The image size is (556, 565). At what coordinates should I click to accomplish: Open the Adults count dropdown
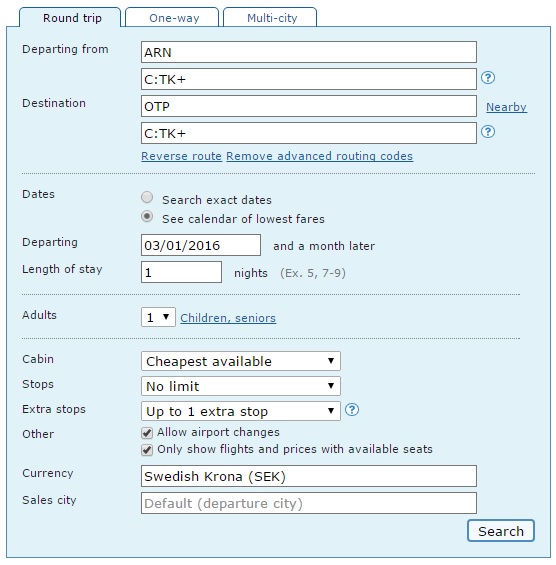click(158, 317)
